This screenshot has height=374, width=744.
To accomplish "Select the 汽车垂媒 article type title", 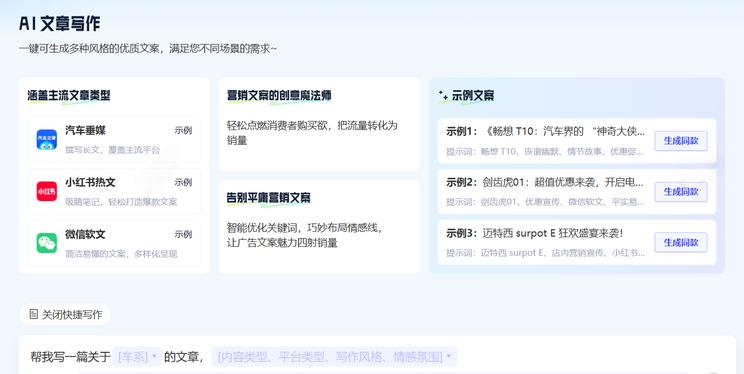I will (85, 130).
